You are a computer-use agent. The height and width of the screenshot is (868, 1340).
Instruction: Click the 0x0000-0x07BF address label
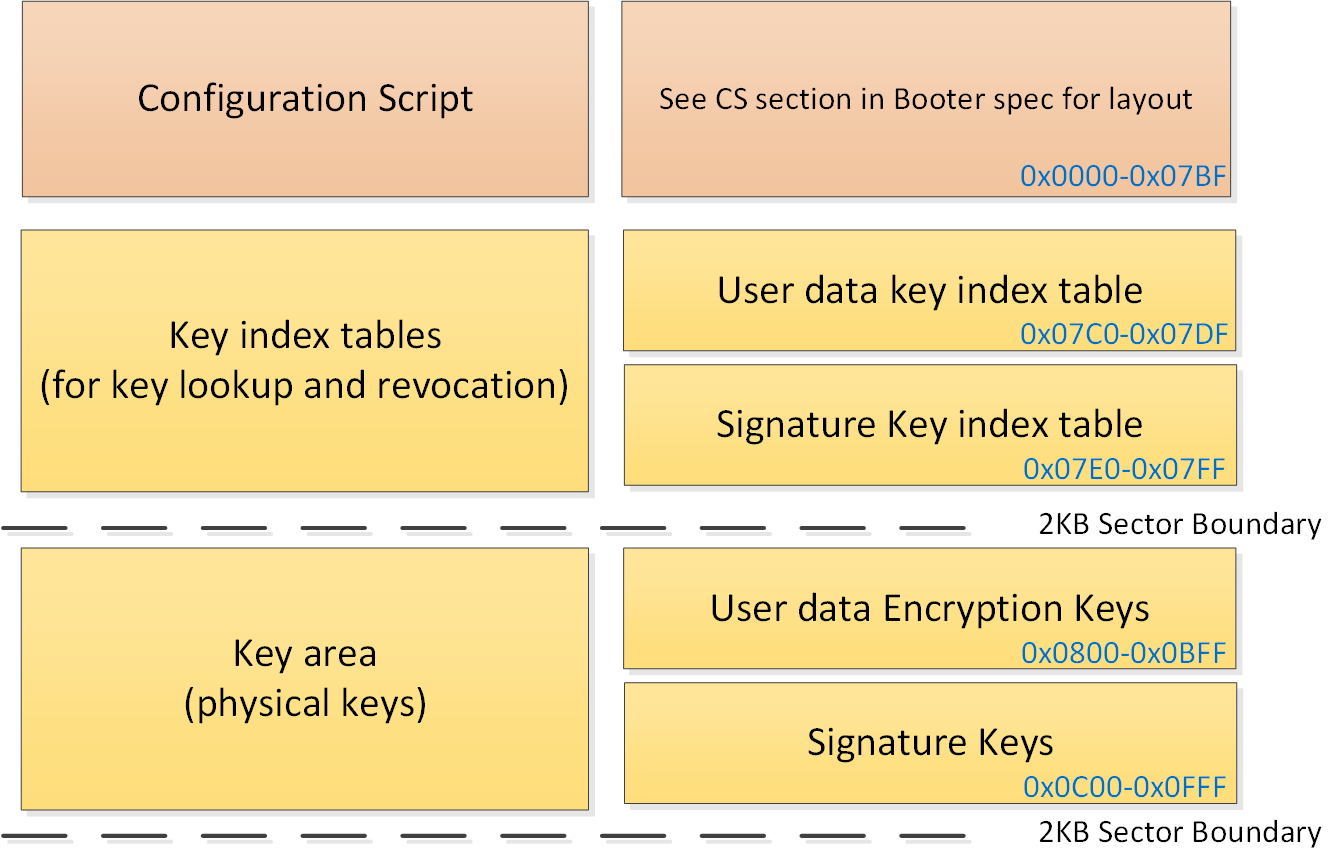point(1123,177)
